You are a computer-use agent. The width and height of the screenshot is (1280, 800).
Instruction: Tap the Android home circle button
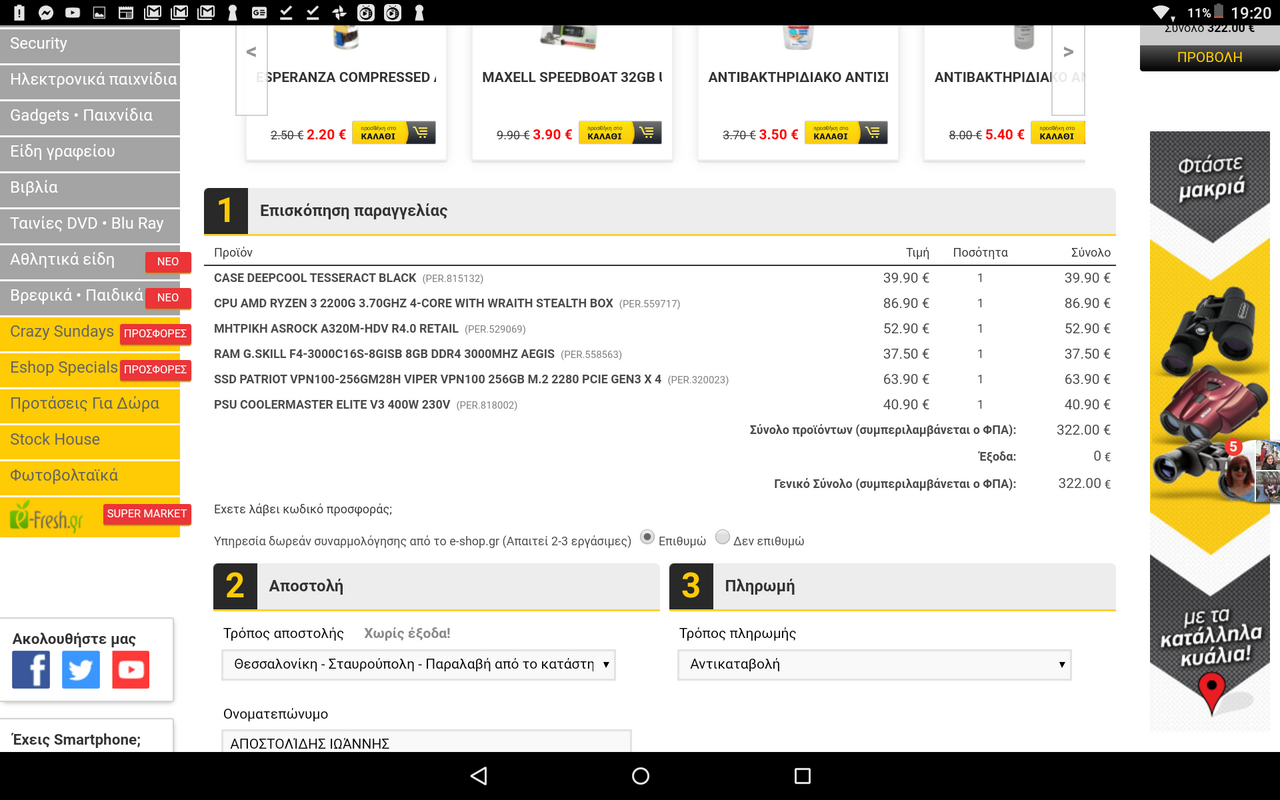(640, 776)
